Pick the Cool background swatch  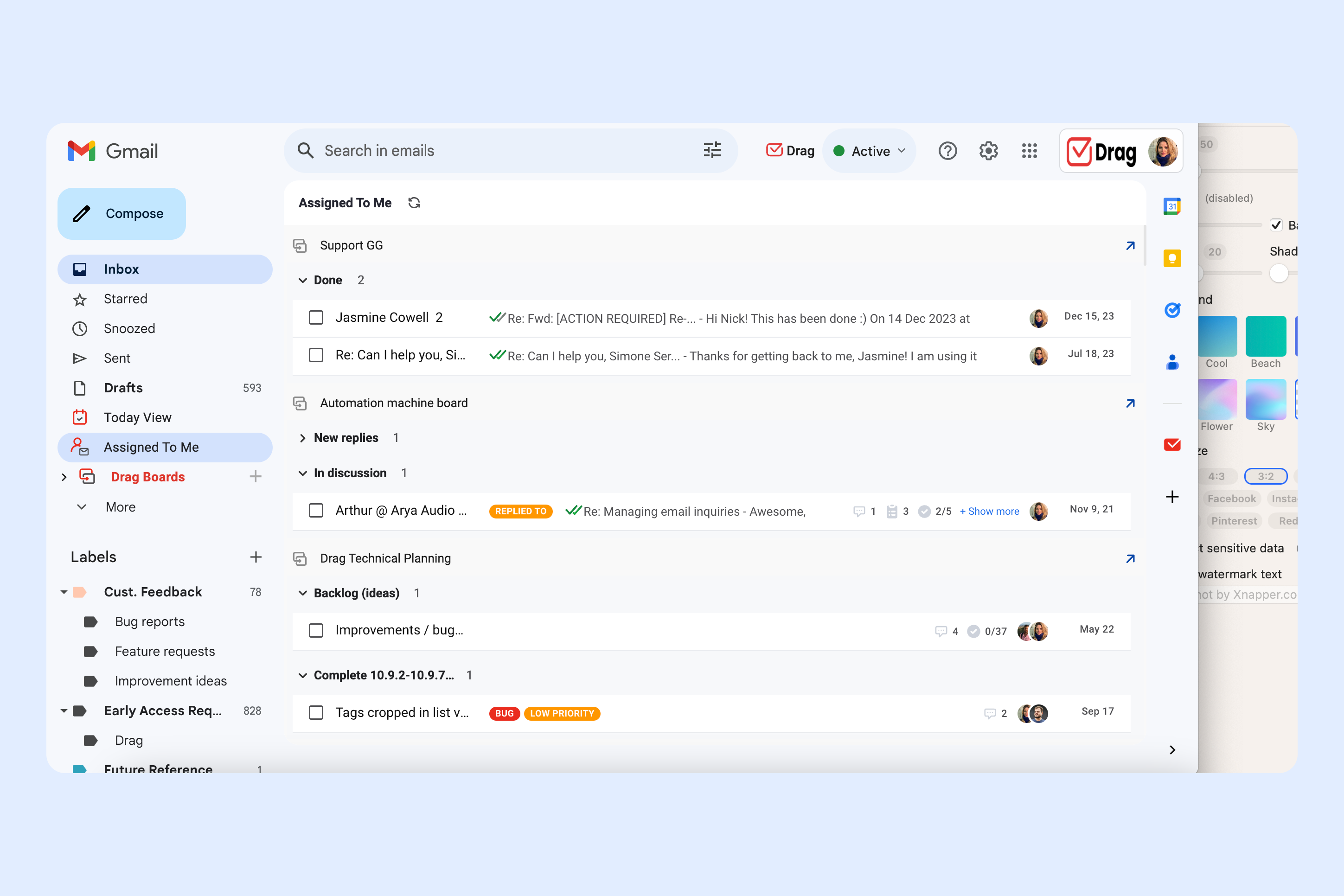[1218, 336]
